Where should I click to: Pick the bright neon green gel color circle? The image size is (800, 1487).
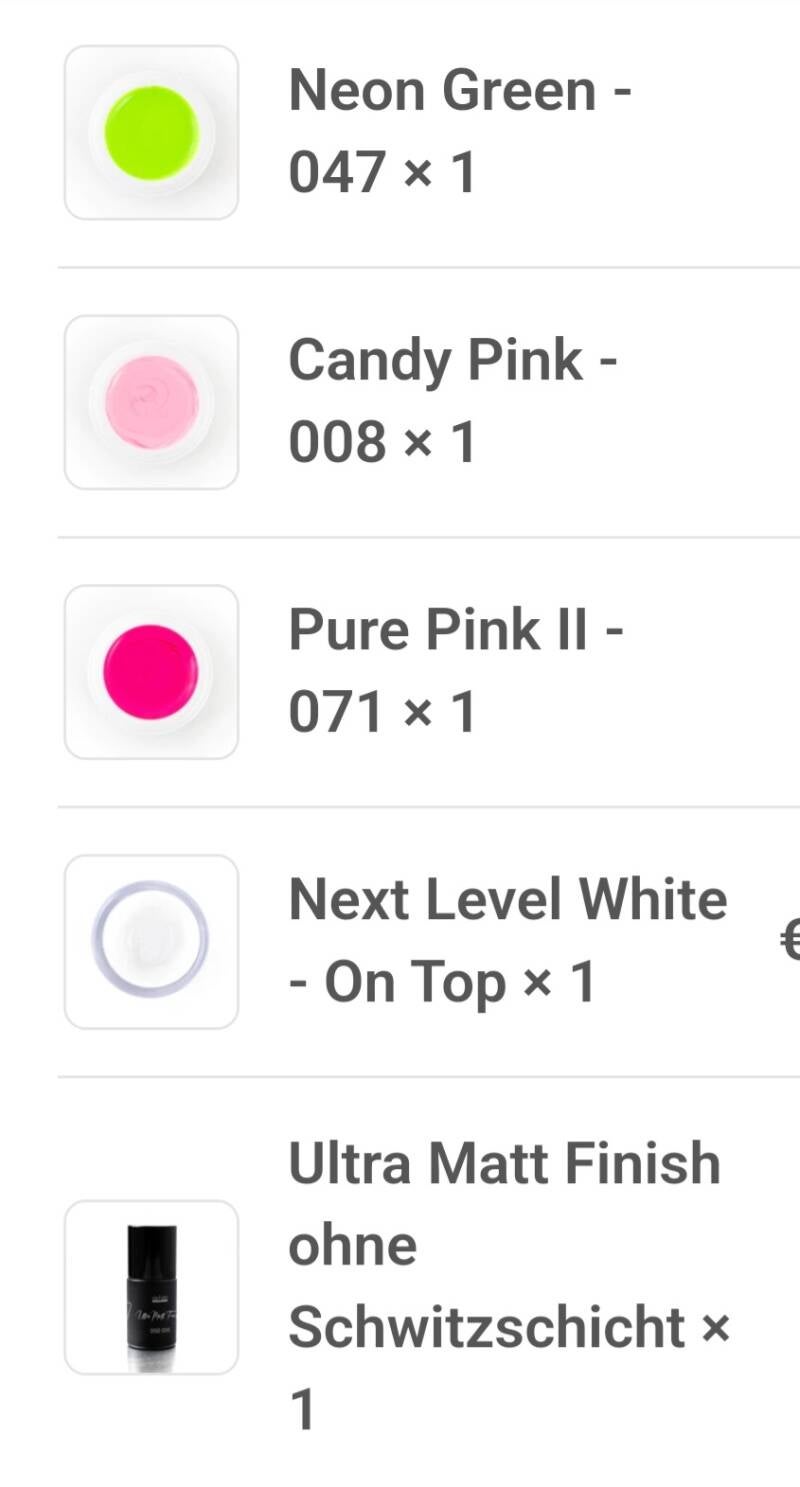151,132
